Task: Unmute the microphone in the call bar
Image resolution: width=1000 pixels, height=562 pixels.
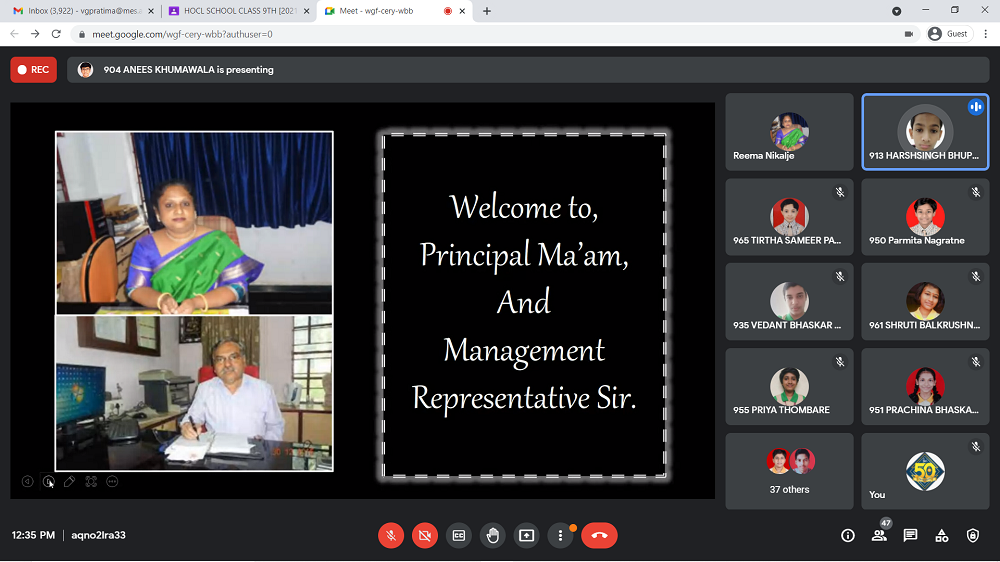Action: (x=391, y=536)
